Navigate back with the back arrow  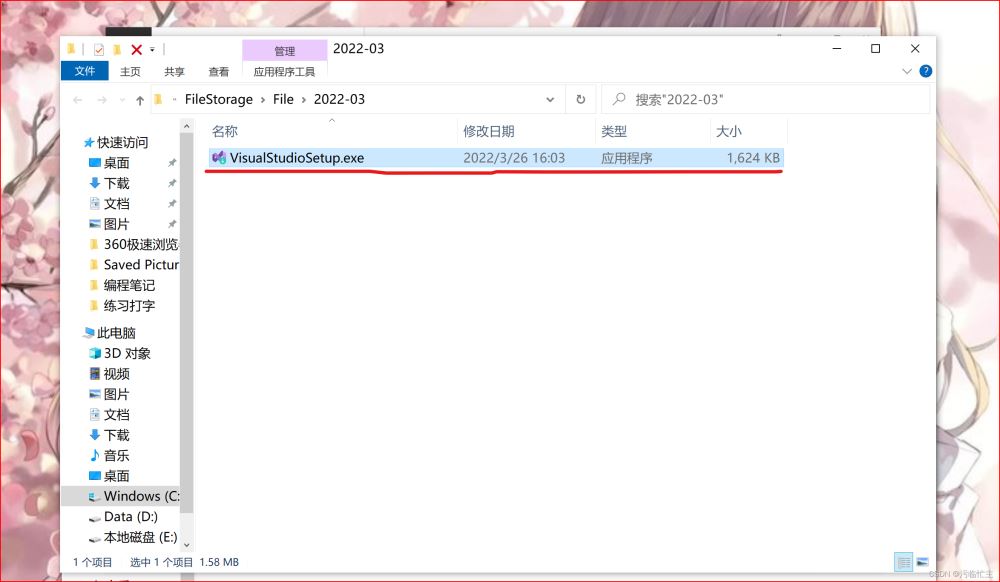tap(78, 100)
